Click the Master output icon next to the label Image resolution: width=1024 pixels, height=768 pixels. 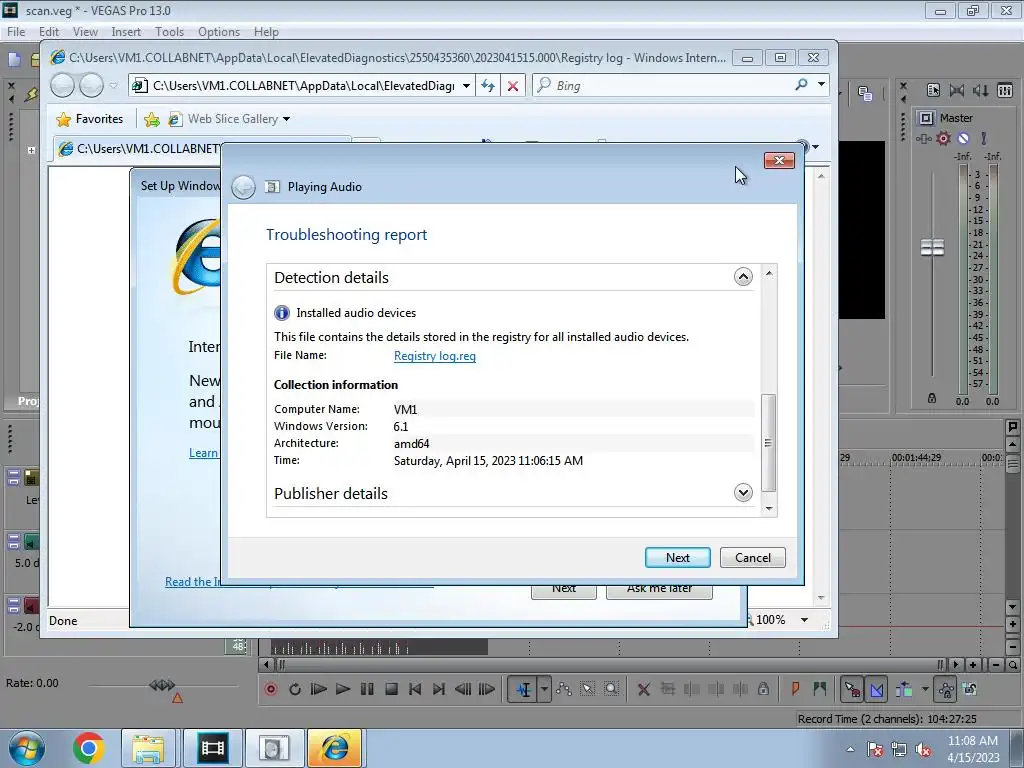(926, 118)
